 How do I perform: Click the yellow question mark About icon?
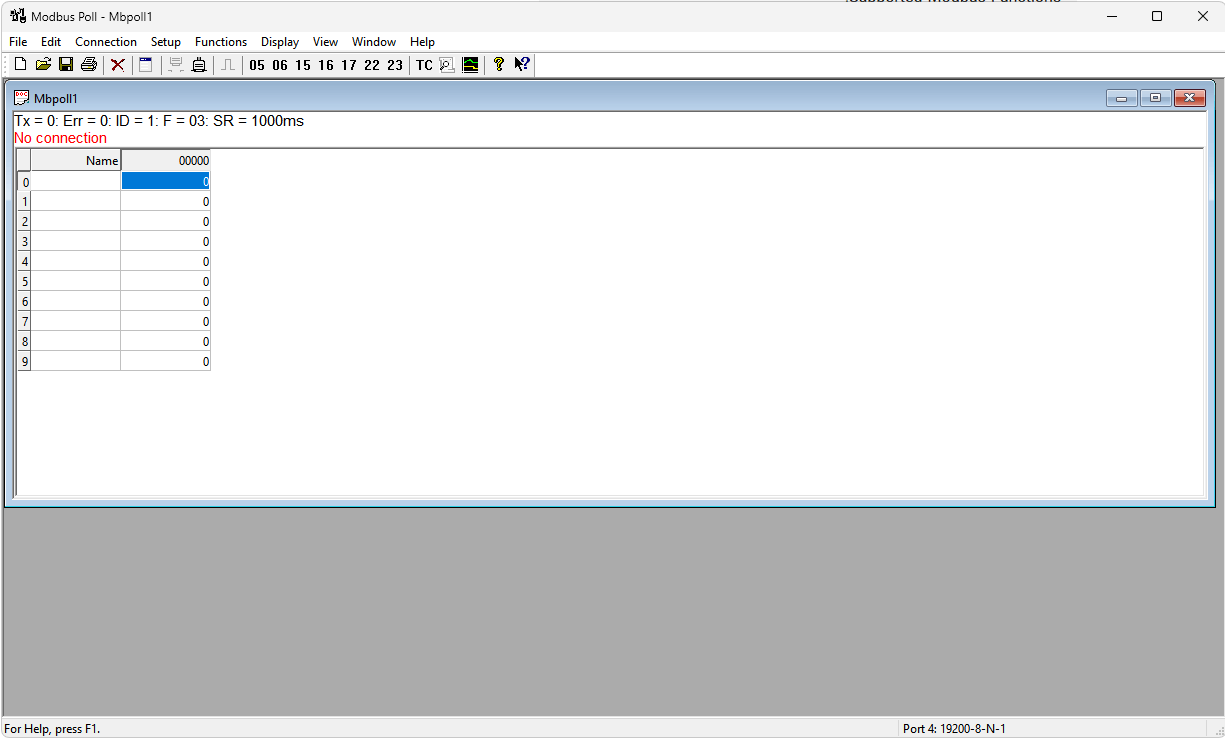coord(499,65)
